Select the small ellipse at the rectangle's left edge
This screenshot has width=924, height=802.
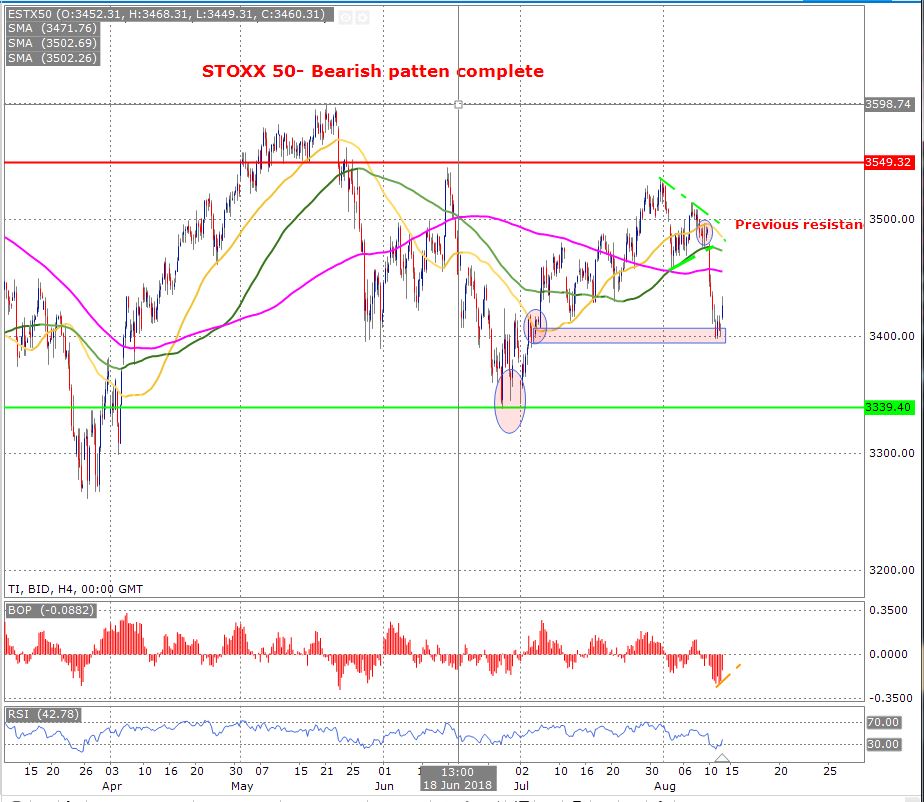coord(536,325)
